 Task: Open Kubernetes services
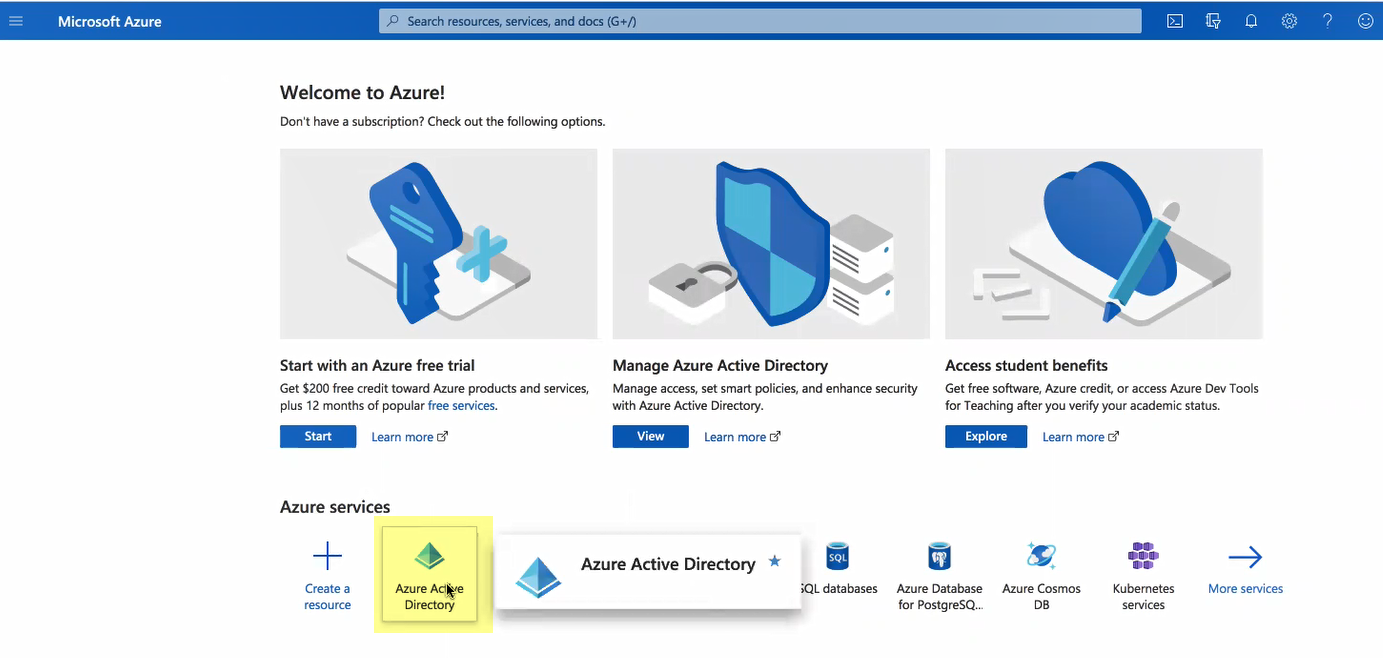(1143, 574)
